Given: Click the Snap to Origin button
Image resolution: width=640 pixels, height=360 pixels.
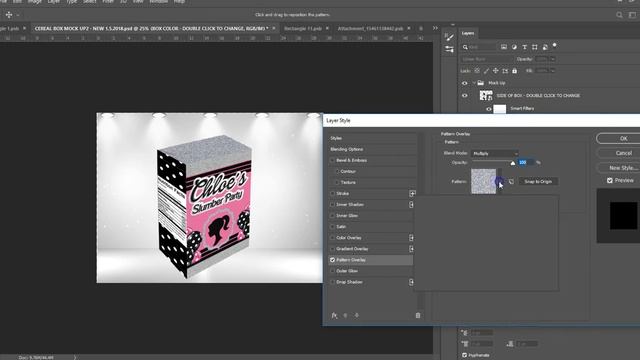Looking at the screenshot, I should pos(538,182).
